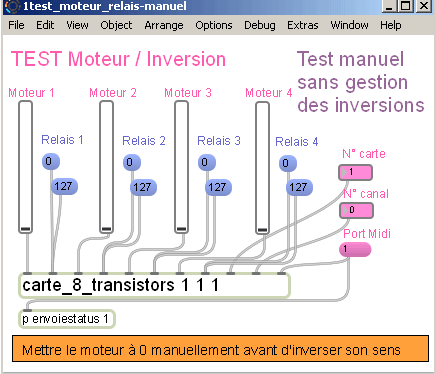
Task: Click the N° carte label
Action: pos(364,154)
